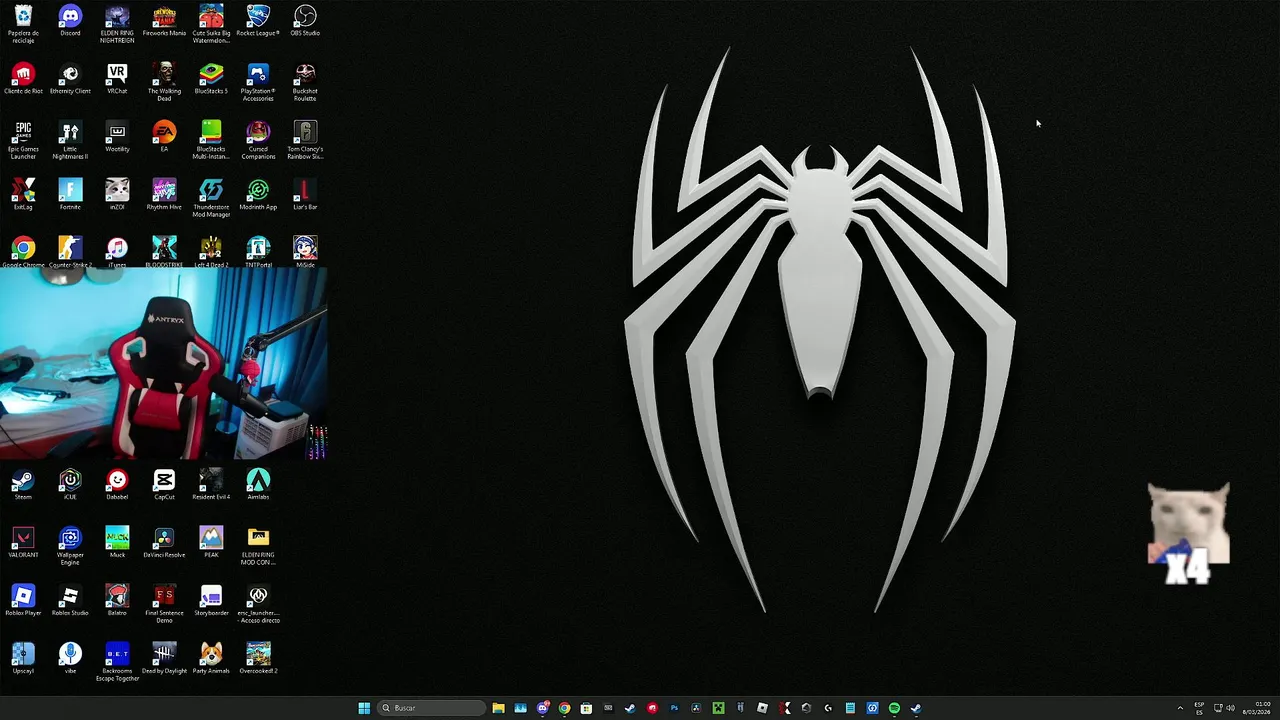1280x720 pixels.
Task: Click the taskbar Buscar search box
Action: 429,708
